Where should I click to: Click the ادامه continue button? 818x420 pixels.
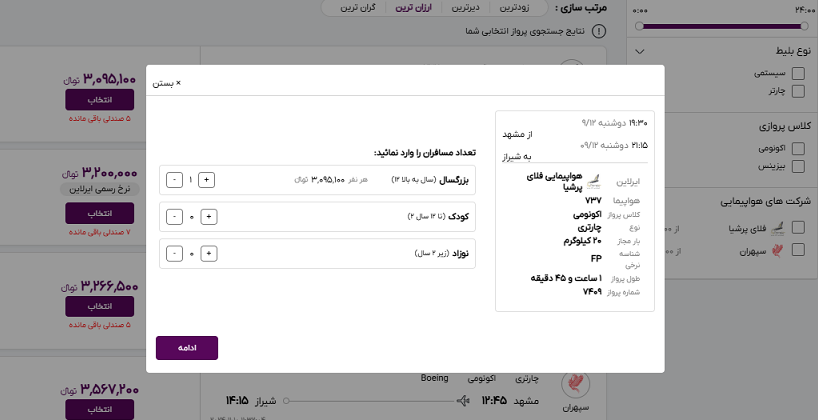click(187, 348)
